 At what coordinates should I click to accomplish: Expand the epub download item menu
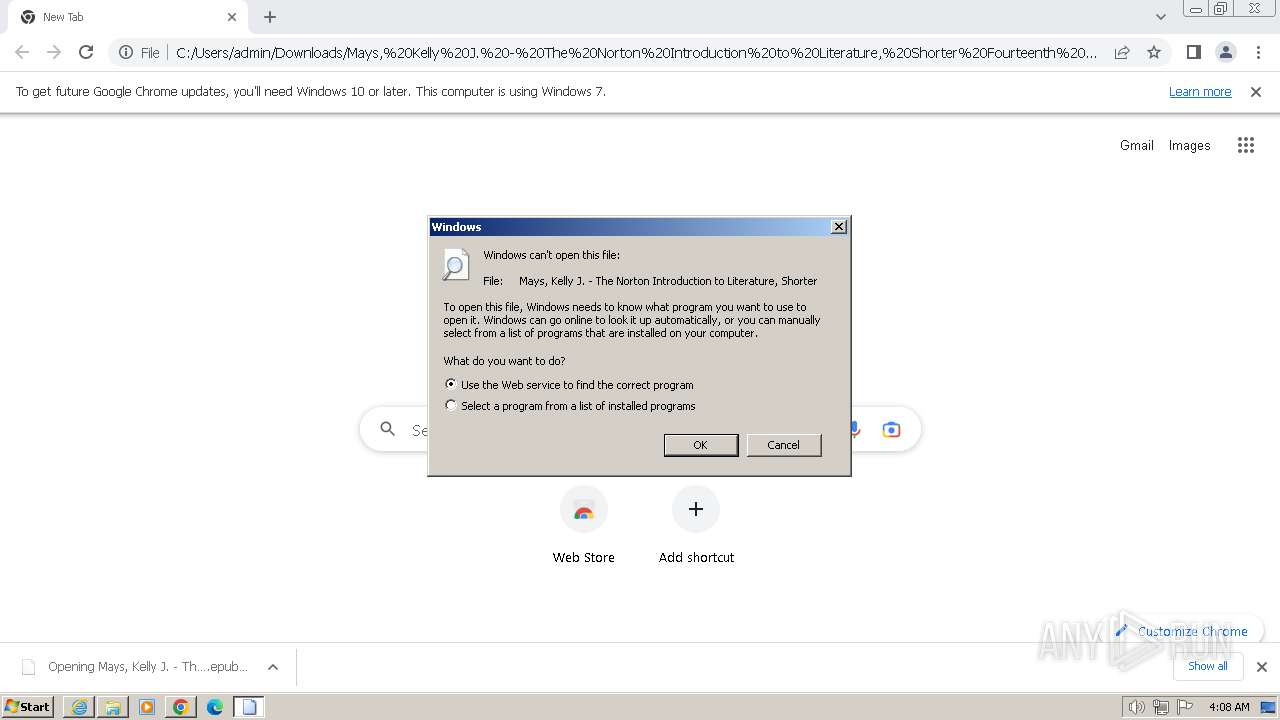[x=273, y=667]
